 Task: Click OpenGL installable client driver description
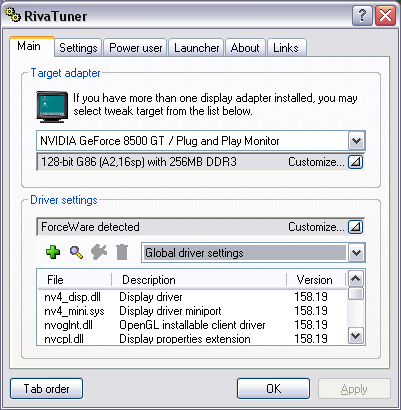coord(192,325)
